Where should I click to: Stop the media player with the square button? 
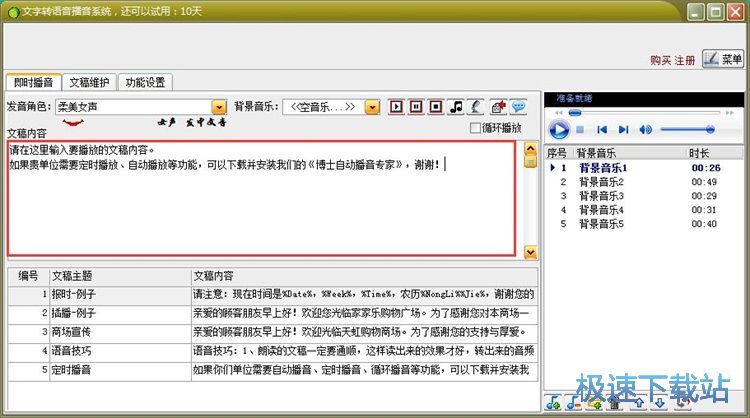coord(580,130)
